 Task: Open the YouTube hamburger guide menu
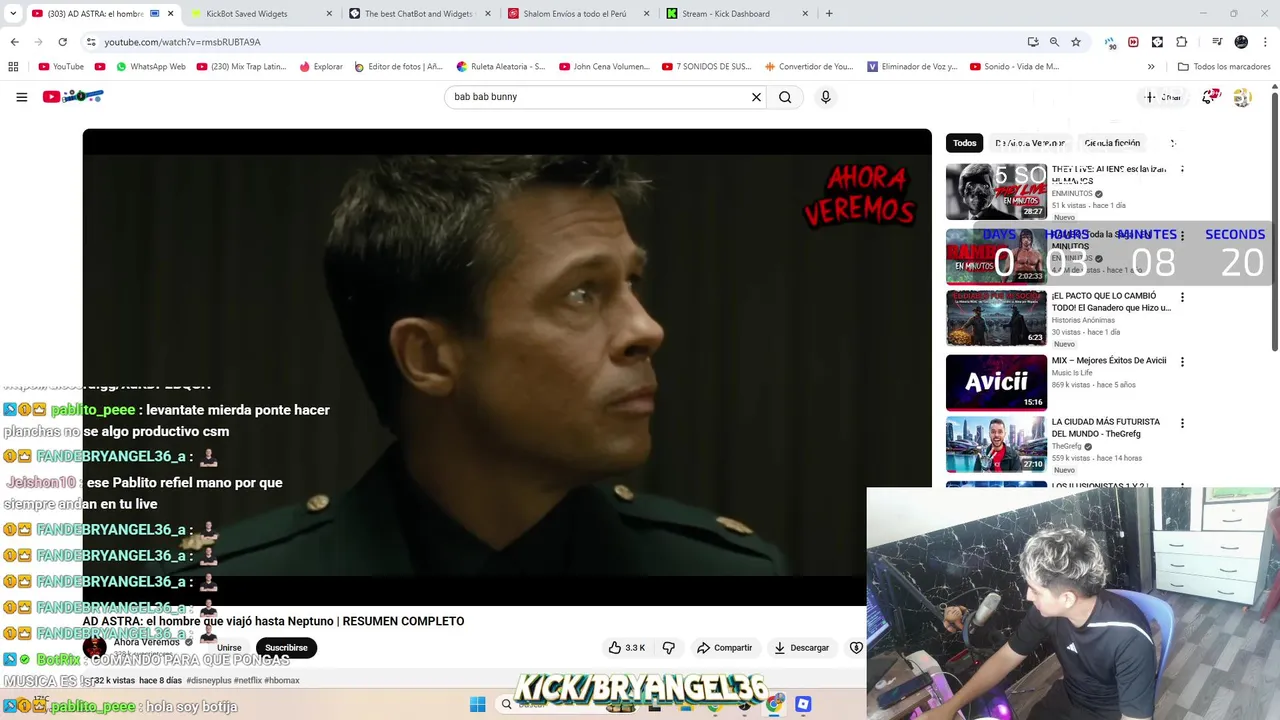point(21,97)
